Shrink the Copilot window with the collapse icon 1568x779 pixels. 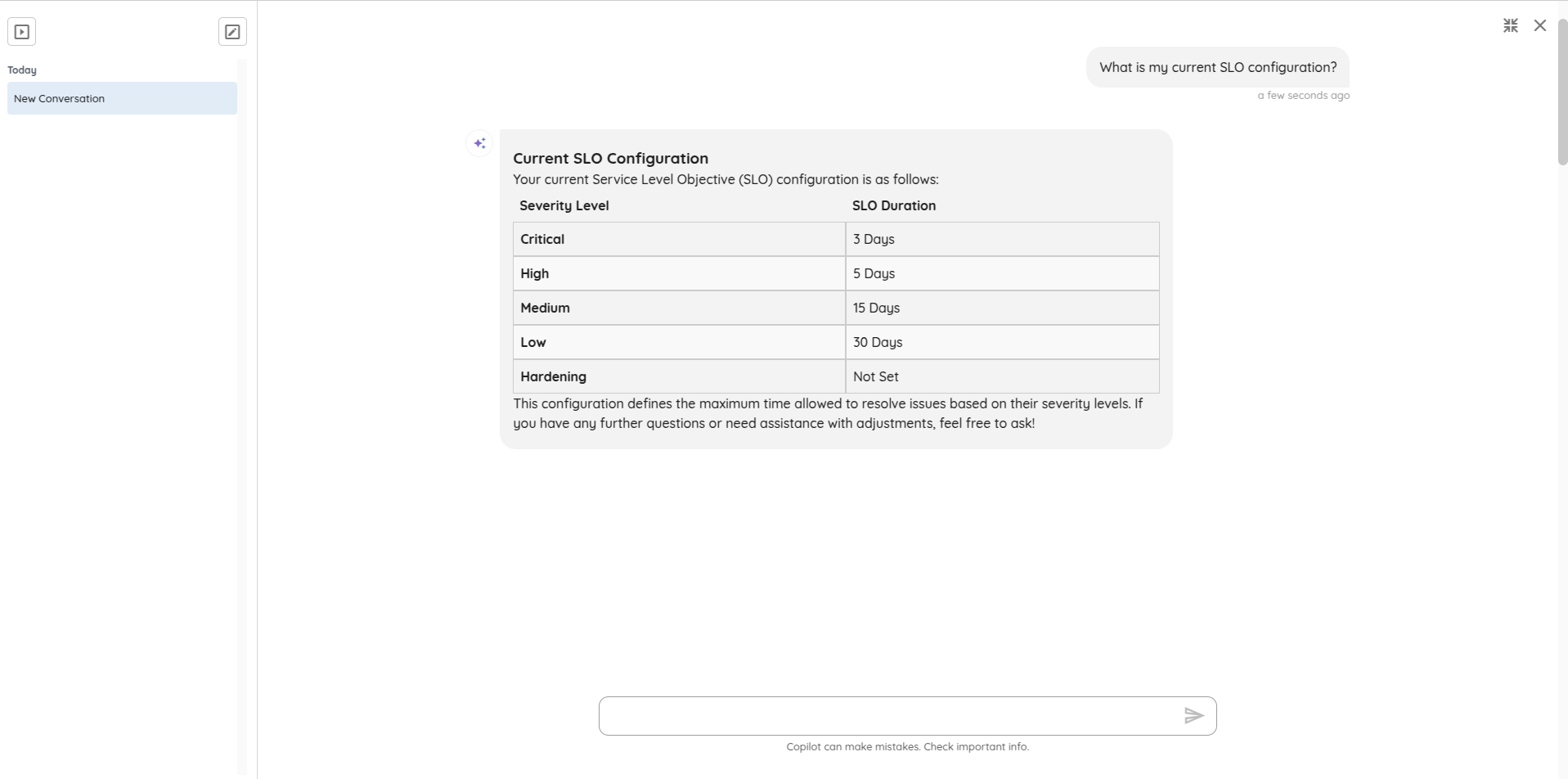click(x=1510, y=25)
